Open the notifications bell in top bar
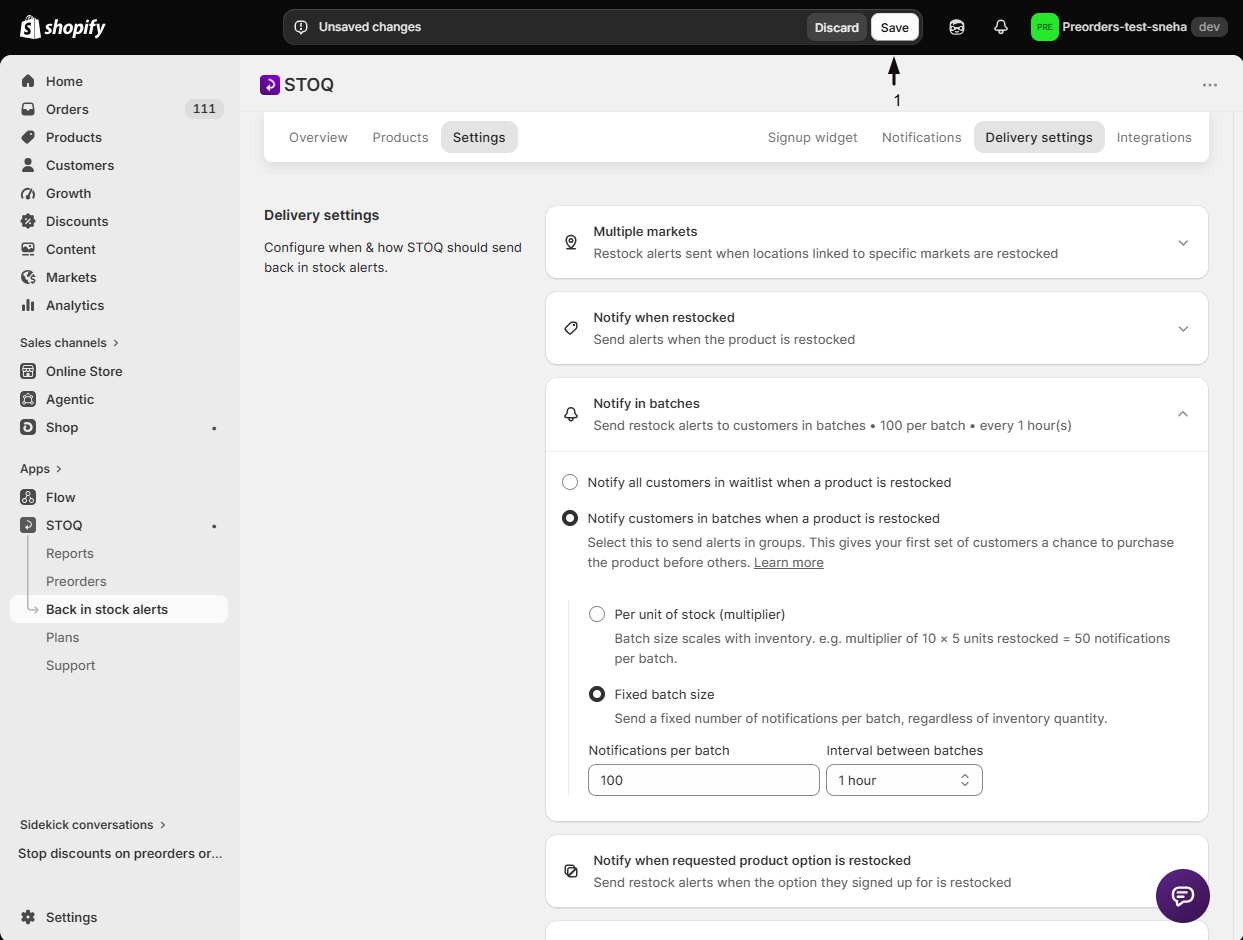This screenshot has width=1243, height=940. (x=1001, y=27)
